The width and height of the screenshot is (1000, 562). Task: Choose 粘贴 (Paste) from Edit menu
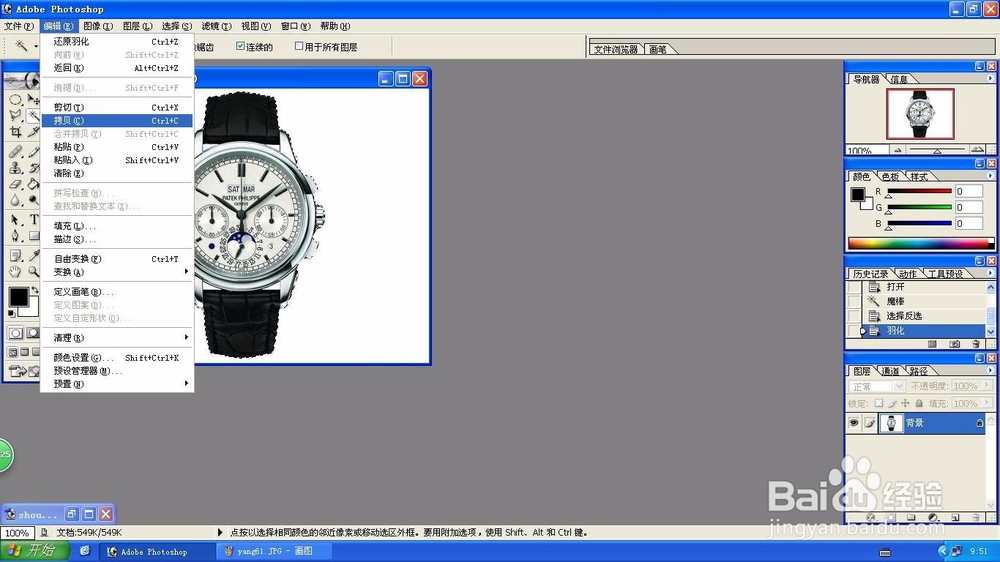point(117,147)
